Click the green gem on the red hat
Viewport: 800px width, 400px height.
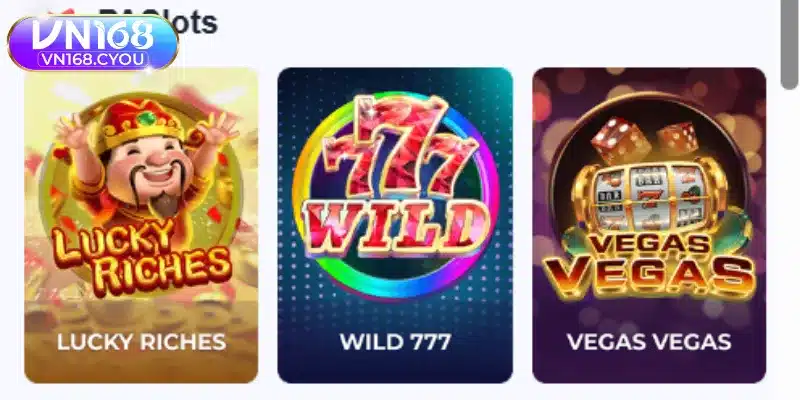[146, 118]
